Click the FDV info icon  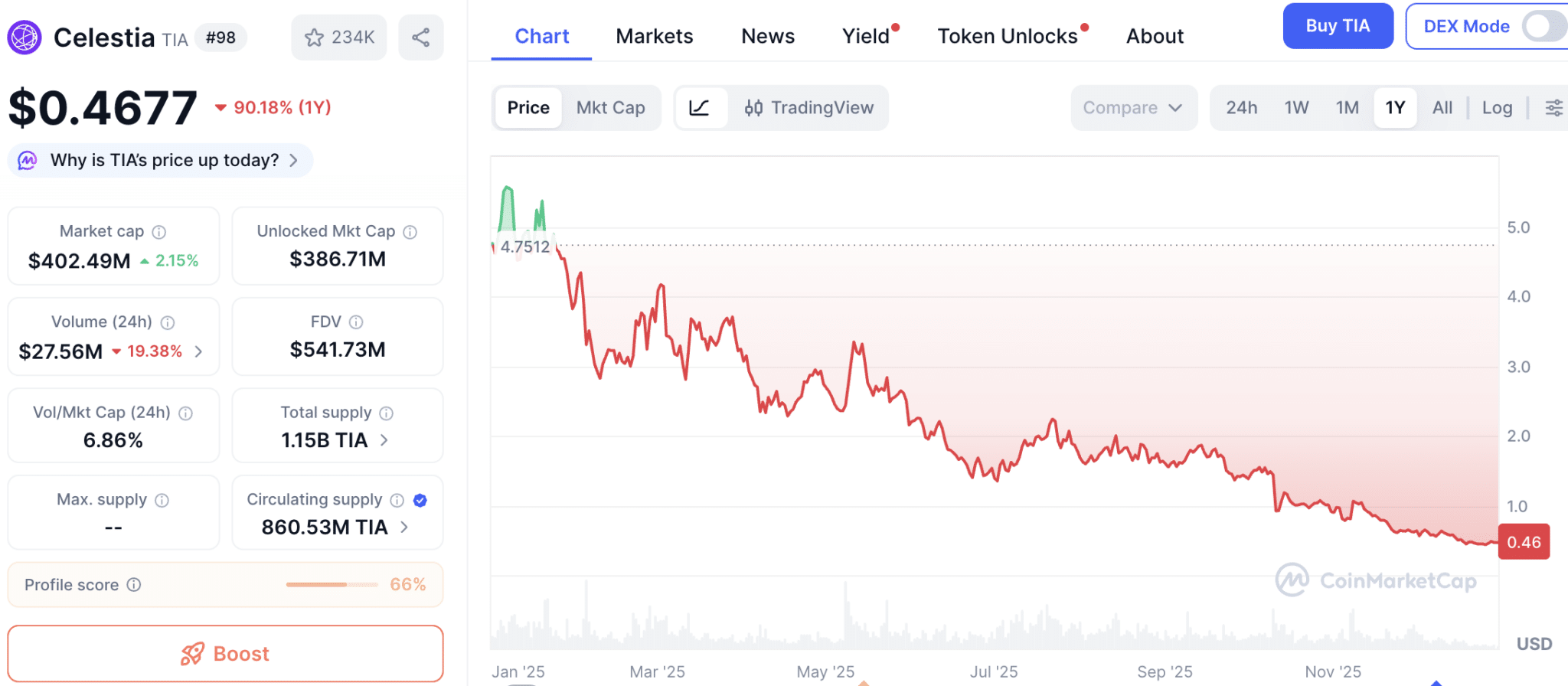(x=356, y=322)
